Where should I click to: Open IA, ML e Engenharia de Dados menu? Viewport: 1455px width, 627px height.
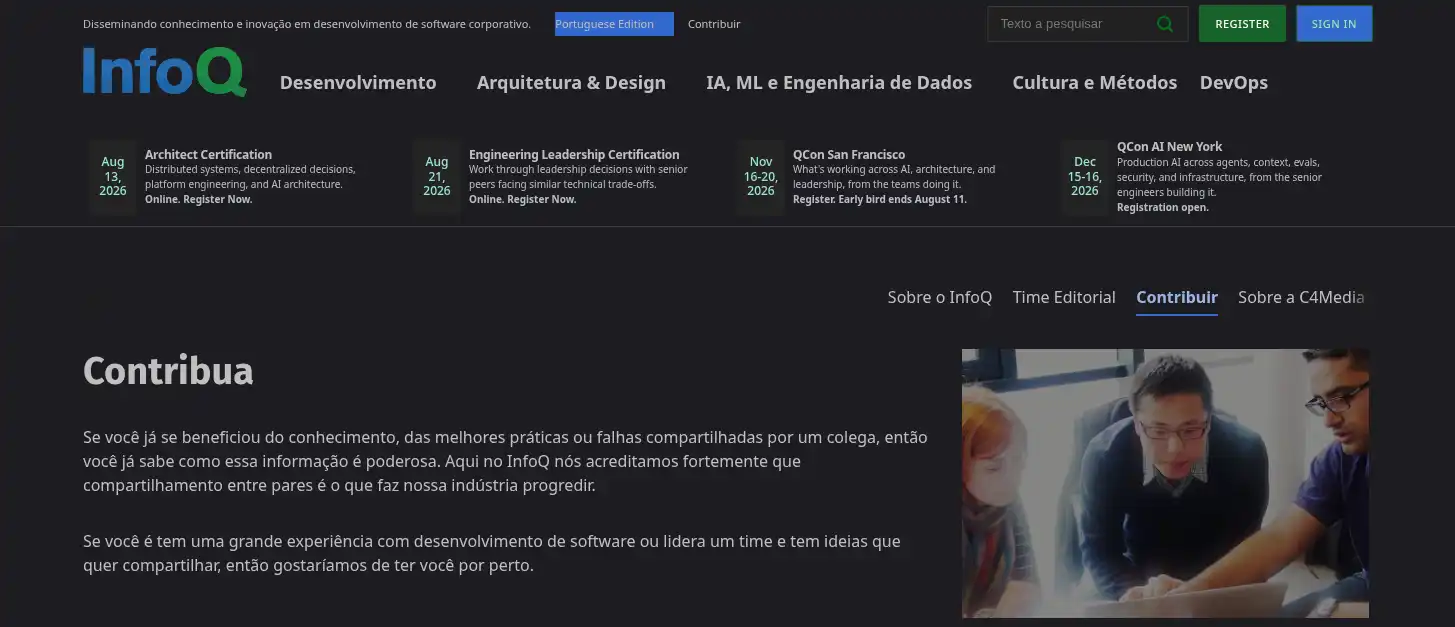click(x=839, y=83)
